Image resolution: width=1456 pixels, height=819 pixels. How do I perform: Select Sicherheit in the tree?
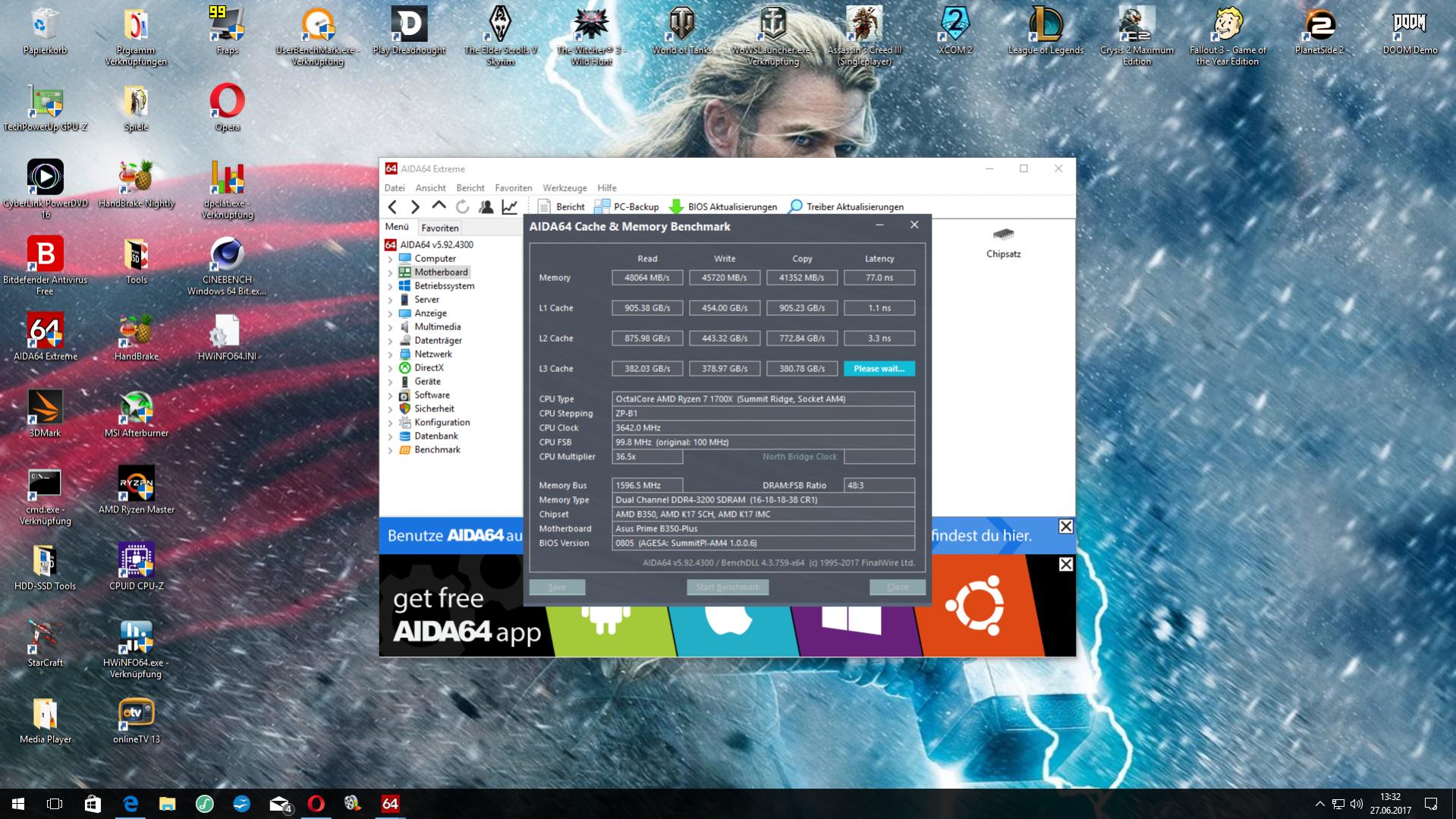point(434,408)
